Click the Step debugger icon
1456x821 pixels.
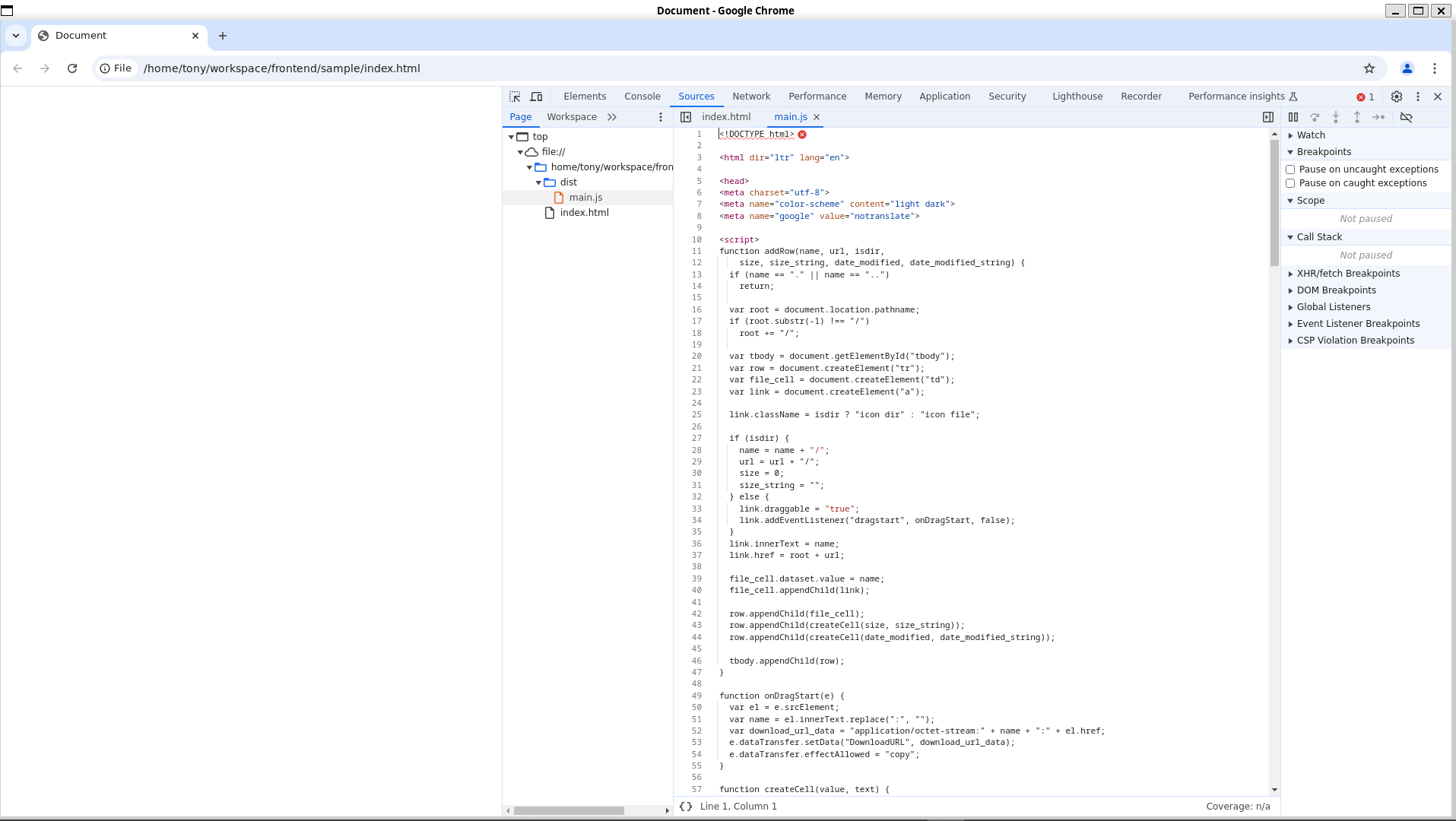click(x=1378, y=117)
